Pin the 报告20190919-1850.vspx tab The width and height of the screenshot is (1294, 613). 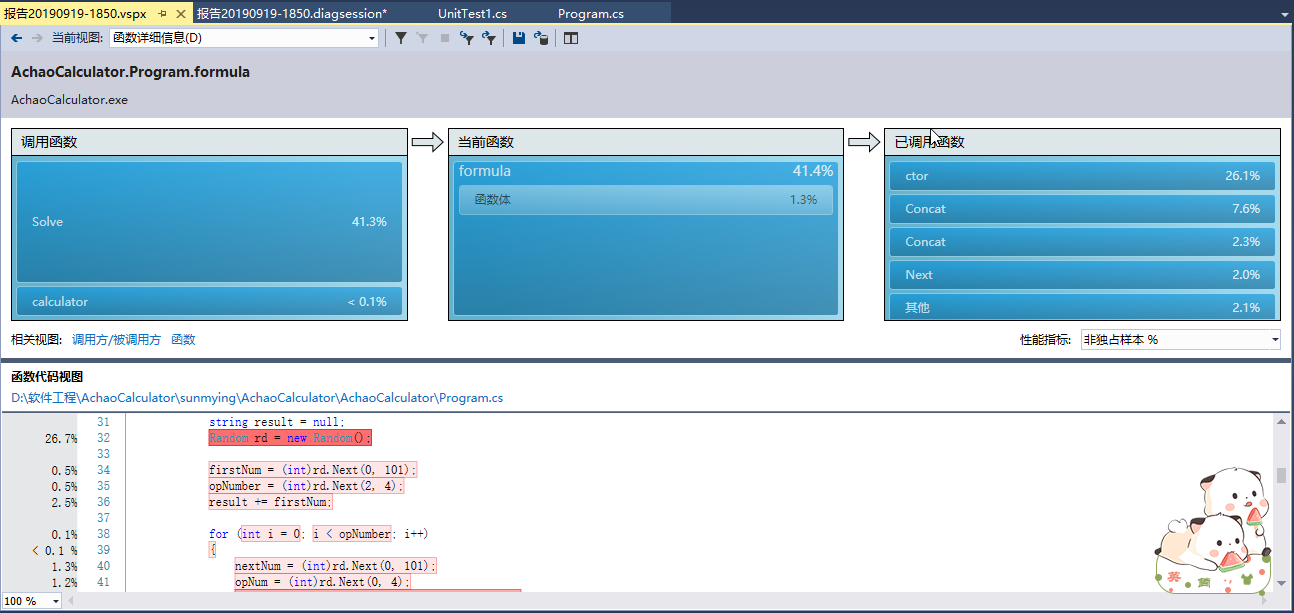click(162, 14)
